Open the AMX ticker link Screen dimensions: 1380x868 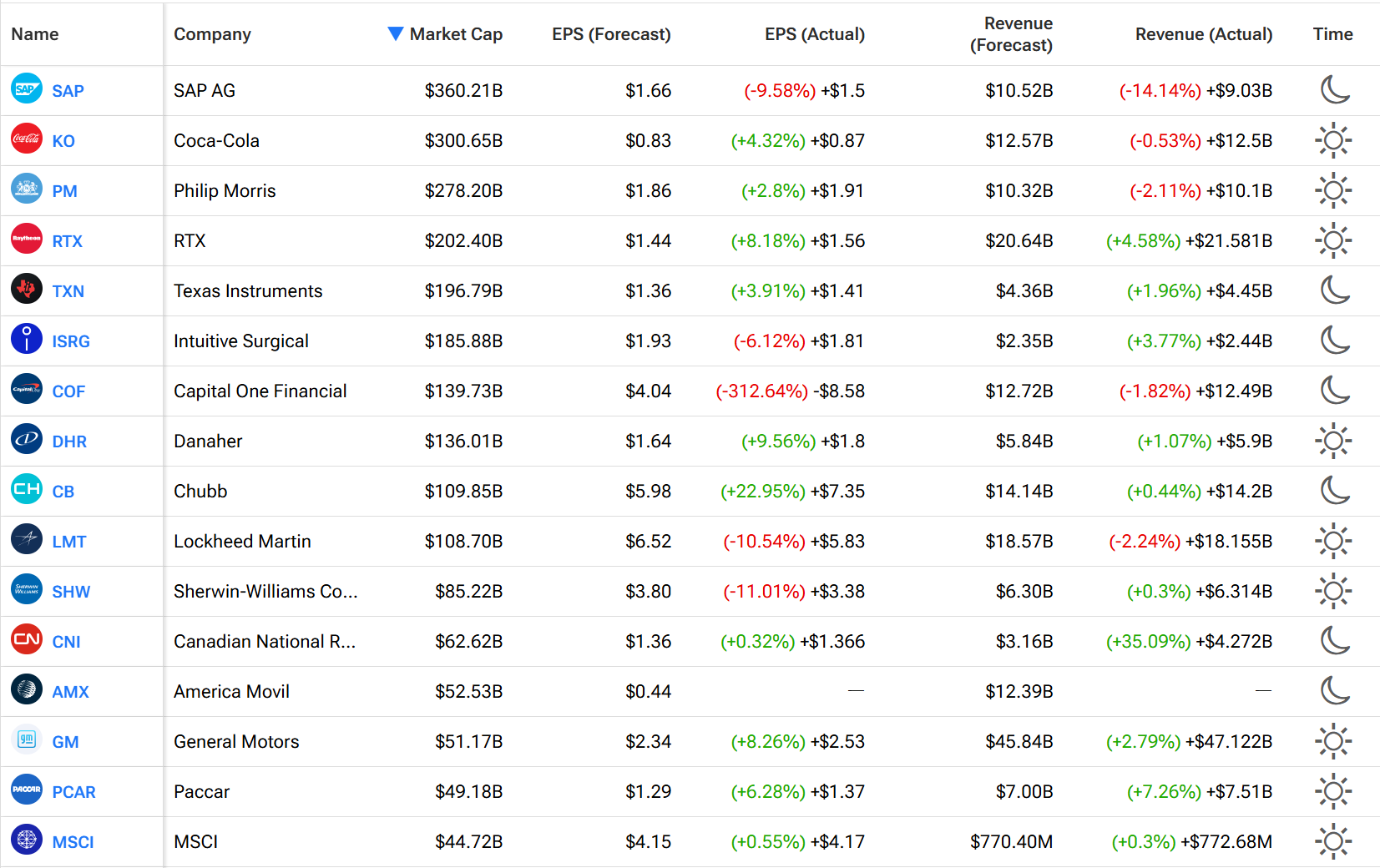tap(70, 692)
